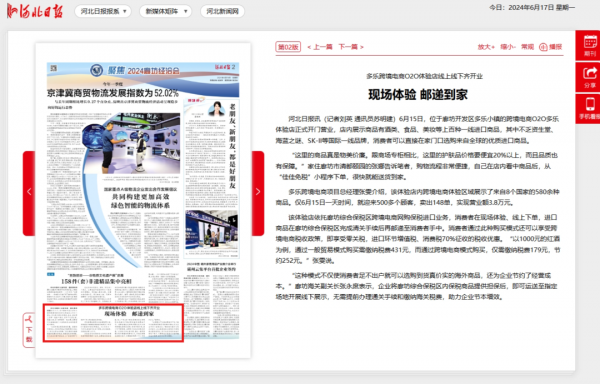Expand the 河北日报报系 dropdown
The height and width of the screenshot is (384, 600).
tap(103, 11)
